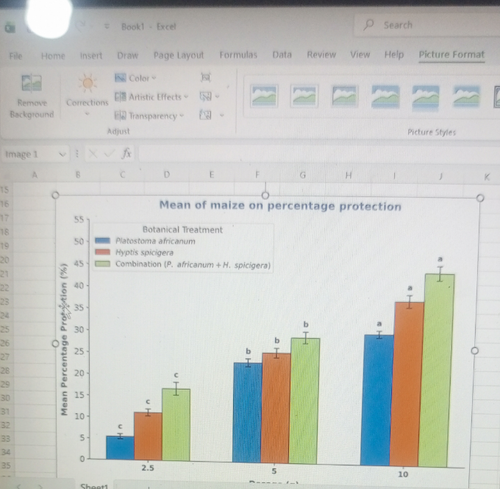
Task: Open the Artistic Effects dropdown
Action: coord(152,97)
